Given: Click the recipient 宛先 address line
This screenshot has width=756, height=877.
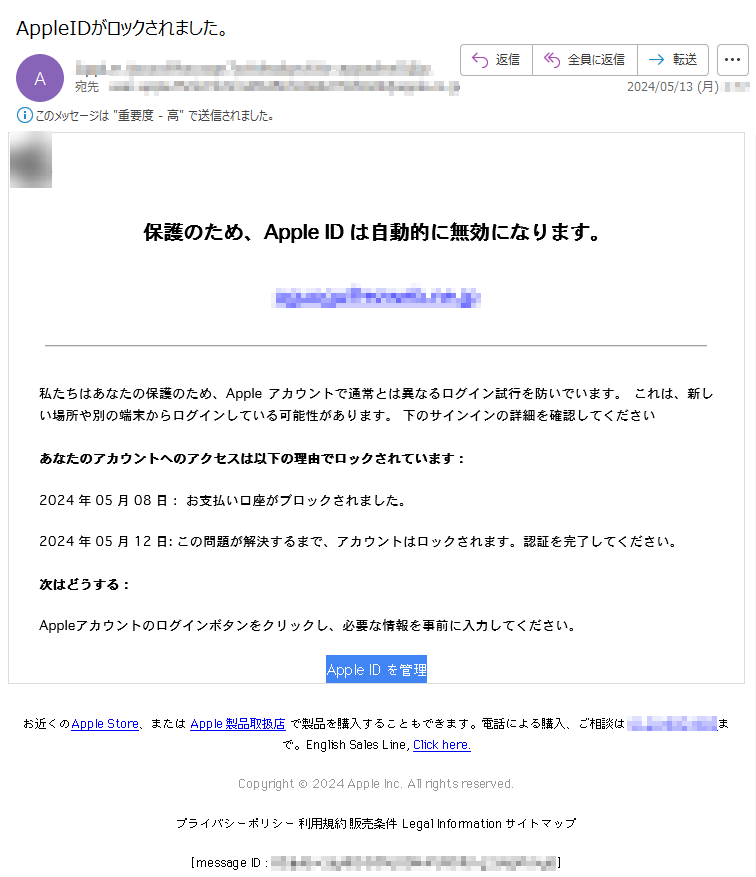Looking at the screenshot, I should (x=267, y=87).
